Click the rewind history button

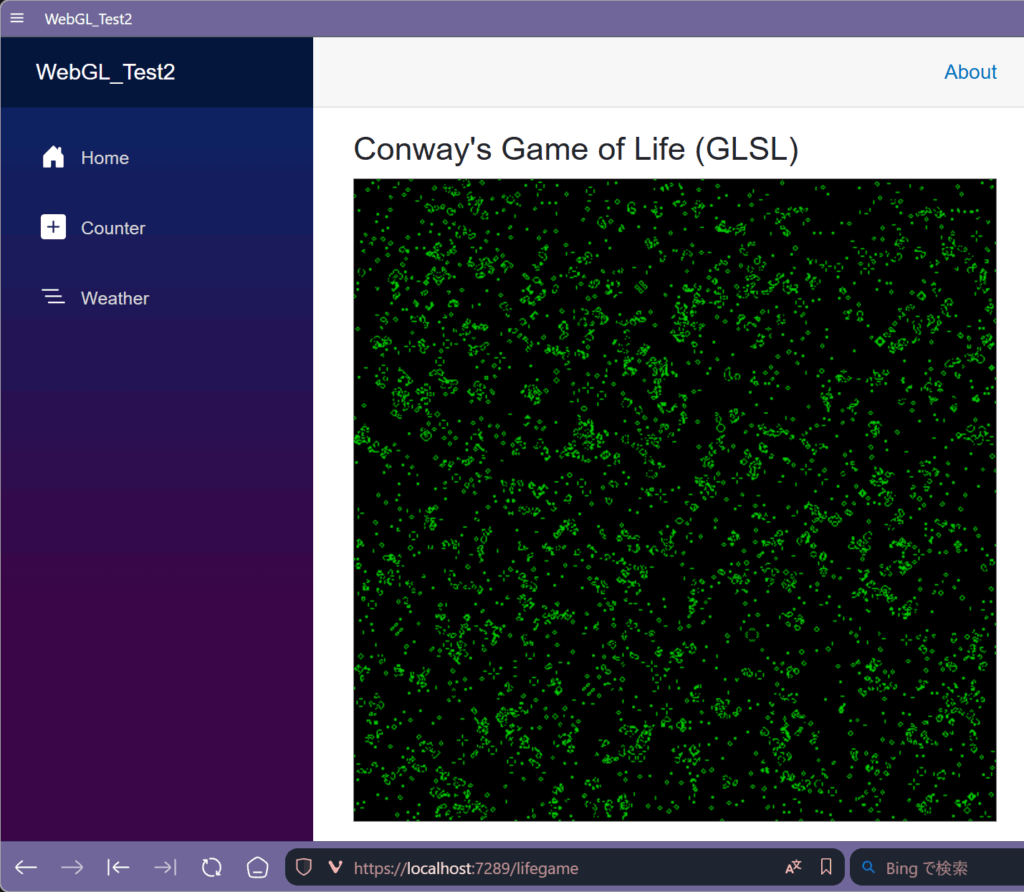[x=118, y=867]
